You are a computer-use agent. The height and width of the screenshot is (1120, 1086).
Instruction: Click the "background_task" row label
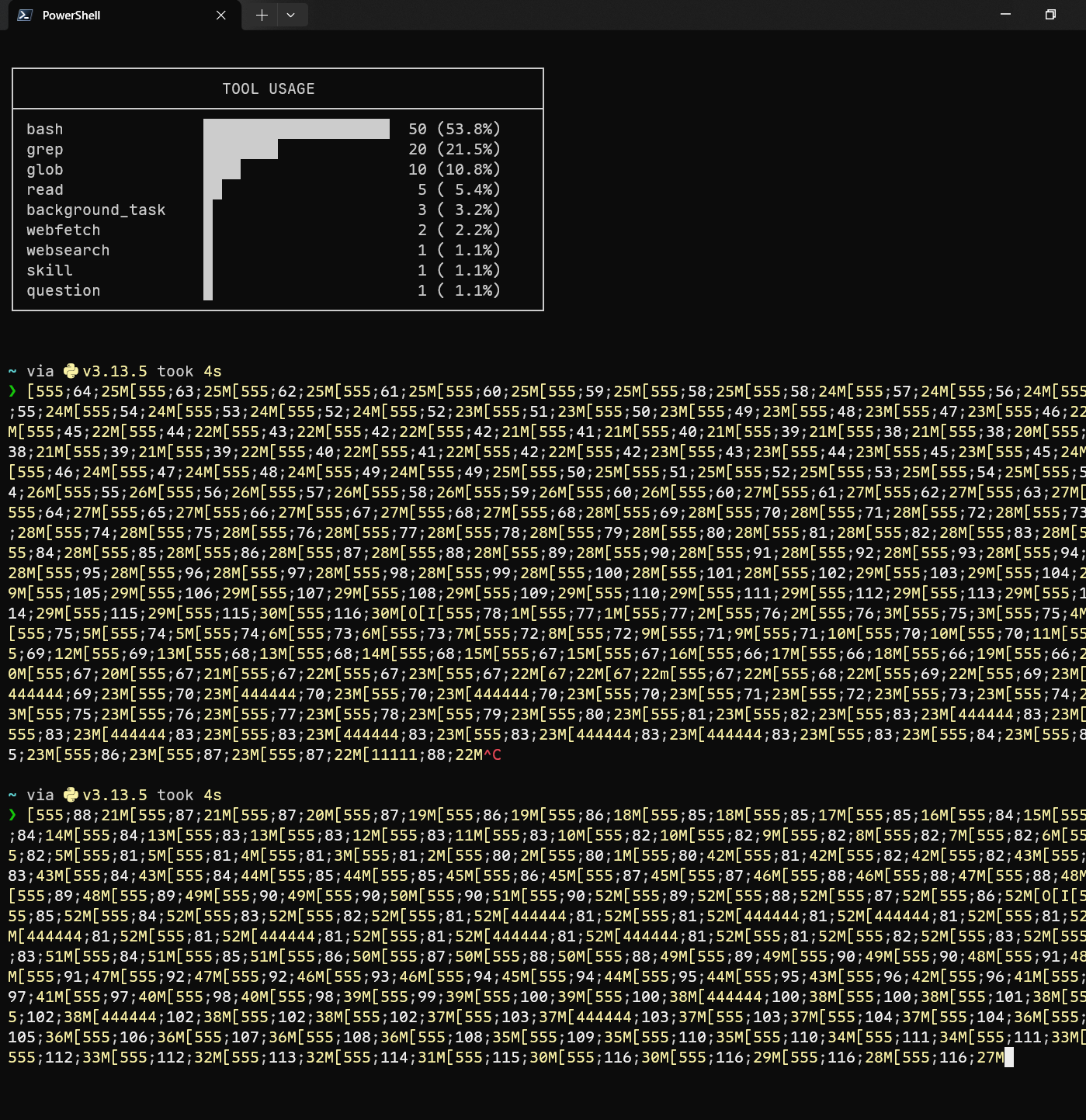[96, 210]
